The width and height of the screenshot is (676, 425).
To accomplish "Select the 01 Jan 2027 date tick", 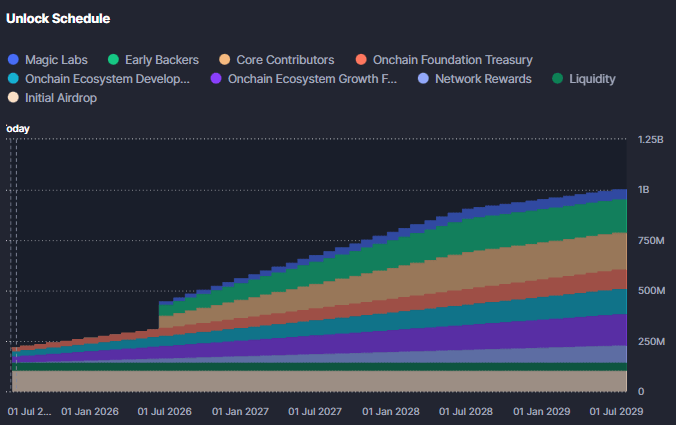I will [240, 411].
